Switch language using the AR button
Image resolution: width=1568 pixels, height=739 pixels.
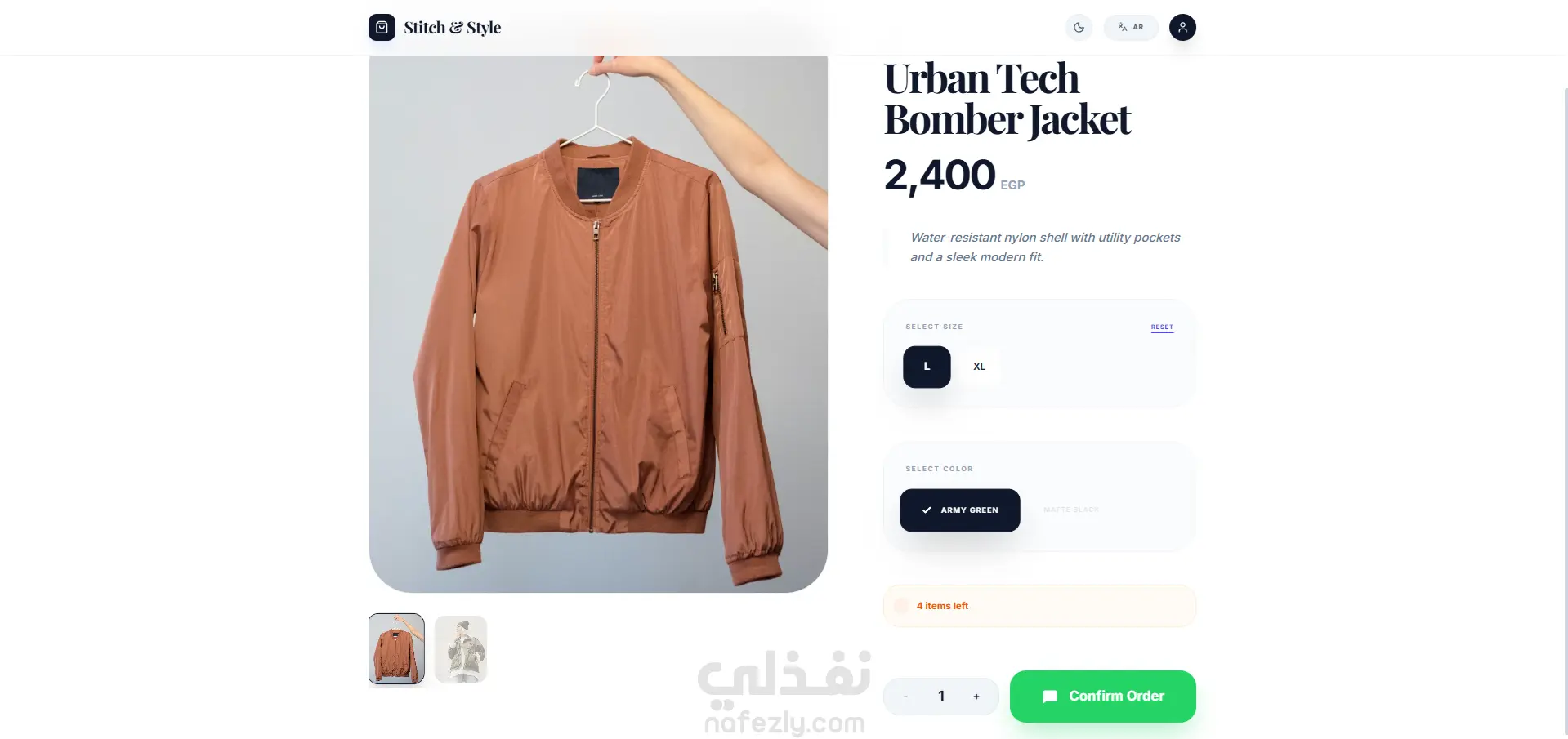coord(1131,28)
